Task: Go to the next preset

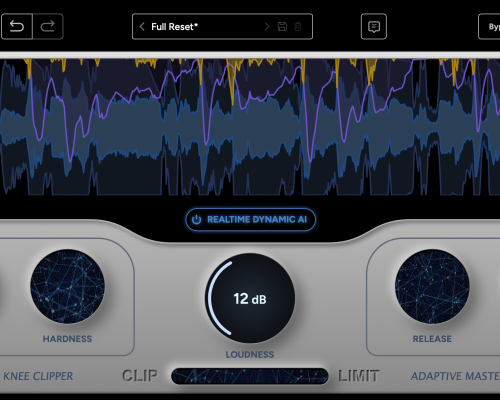Action: click(267, 26)
